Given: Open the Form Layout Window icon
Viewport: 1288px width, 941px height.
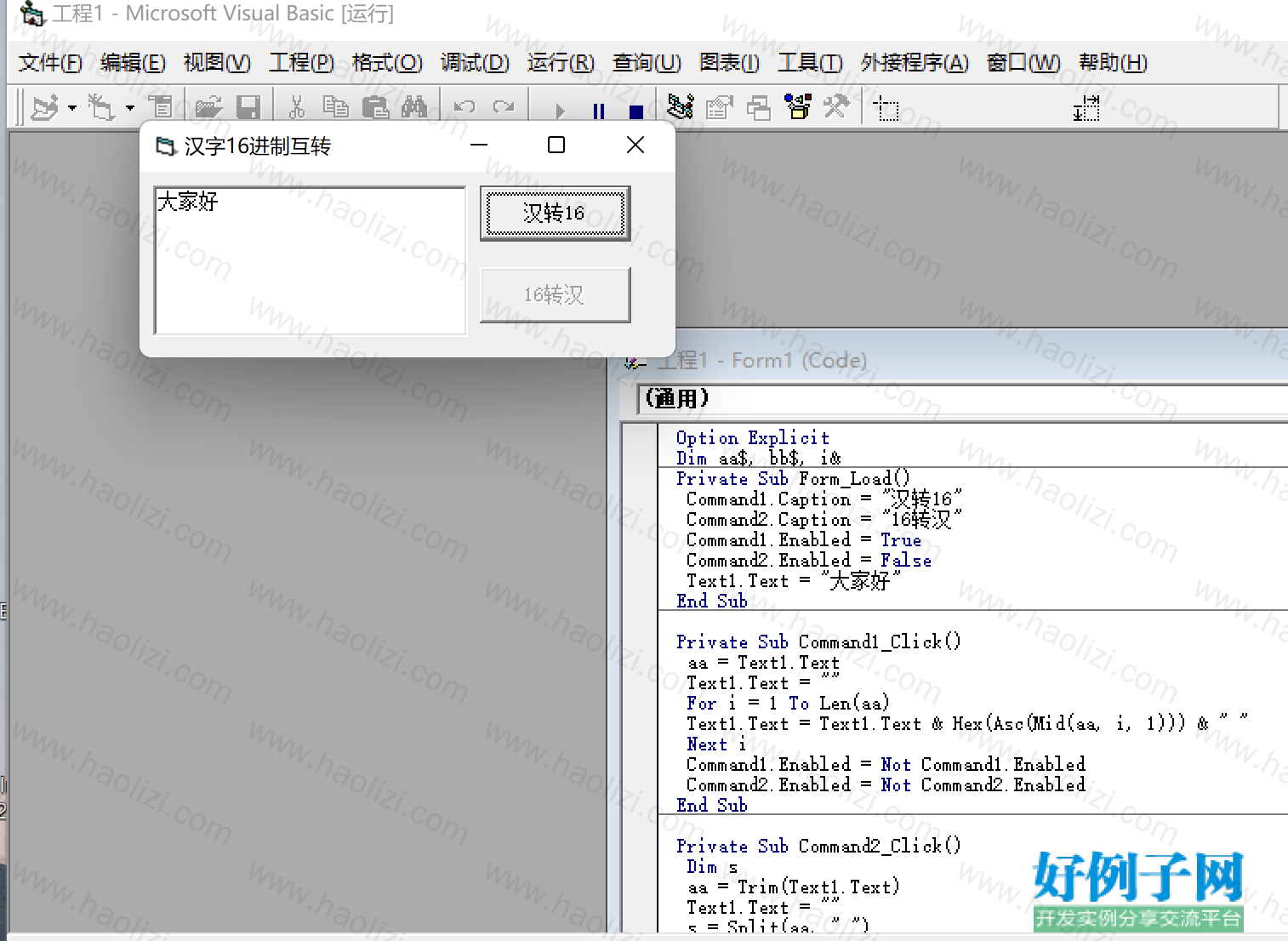Looking at the screenshot, I should coord(758,107).
